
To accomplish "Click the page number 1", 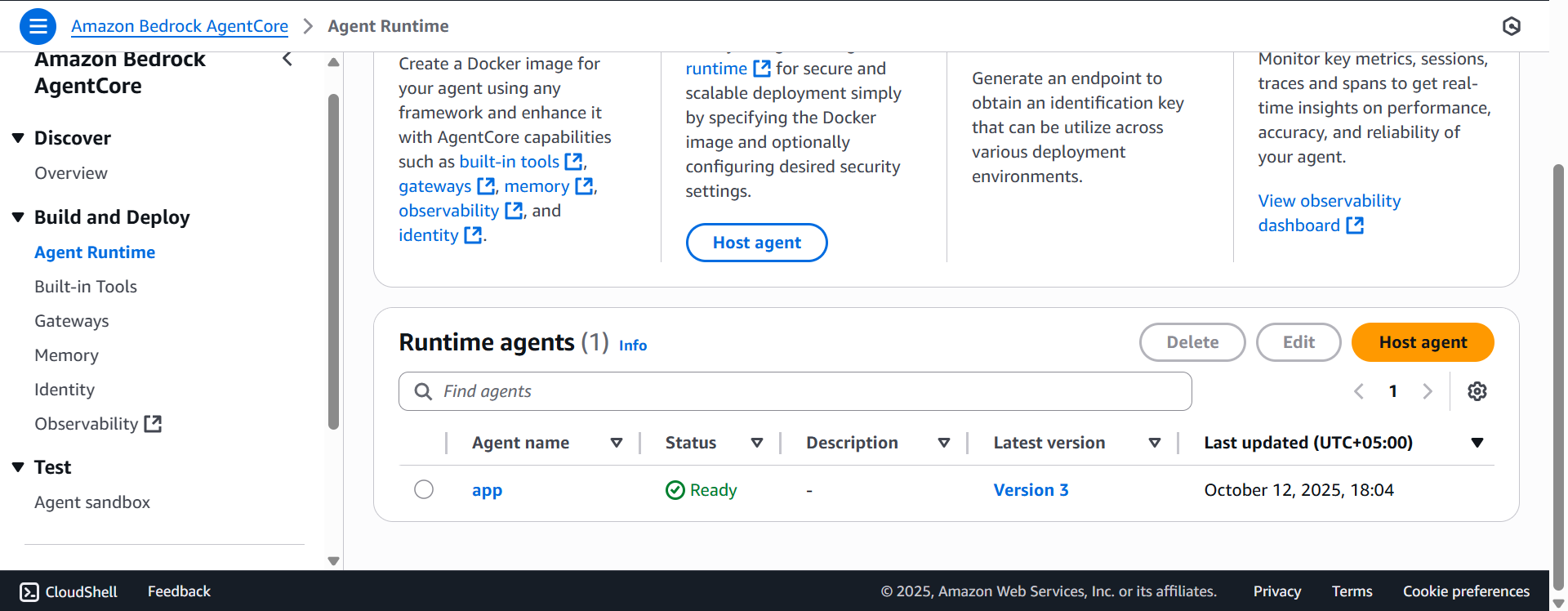I will click(1393, 391).
